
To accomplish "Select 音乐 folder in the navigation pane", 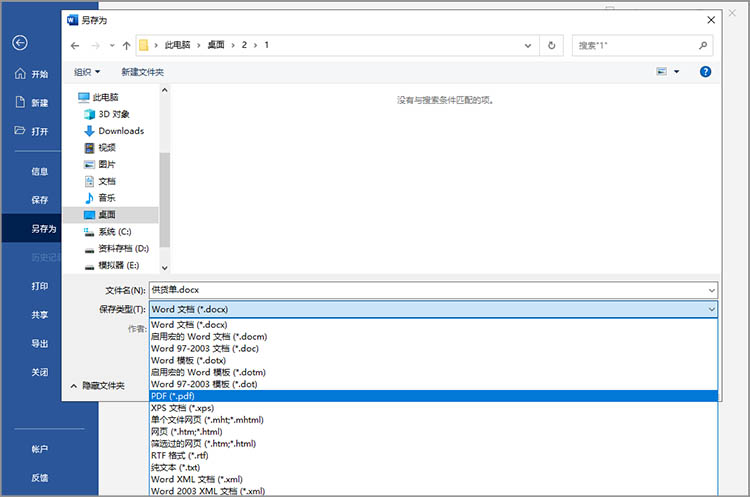I will [x=106, y=198].
